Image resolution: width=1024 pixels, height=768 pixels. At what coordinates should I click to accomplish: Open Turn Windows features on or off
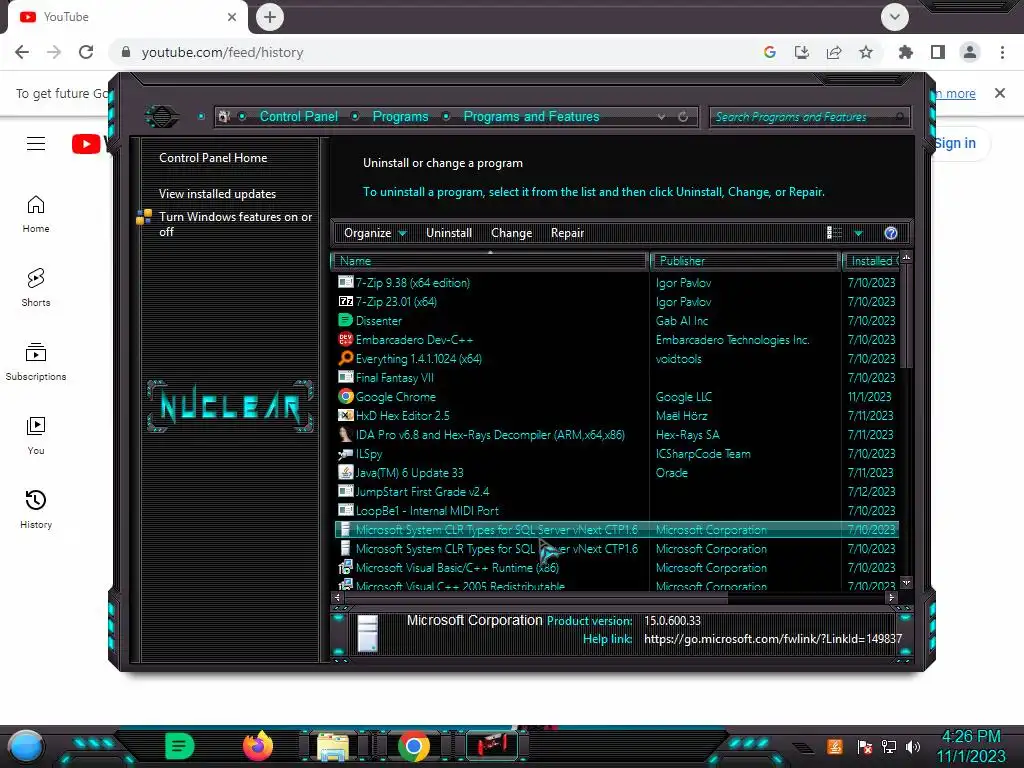click(235, 224)
